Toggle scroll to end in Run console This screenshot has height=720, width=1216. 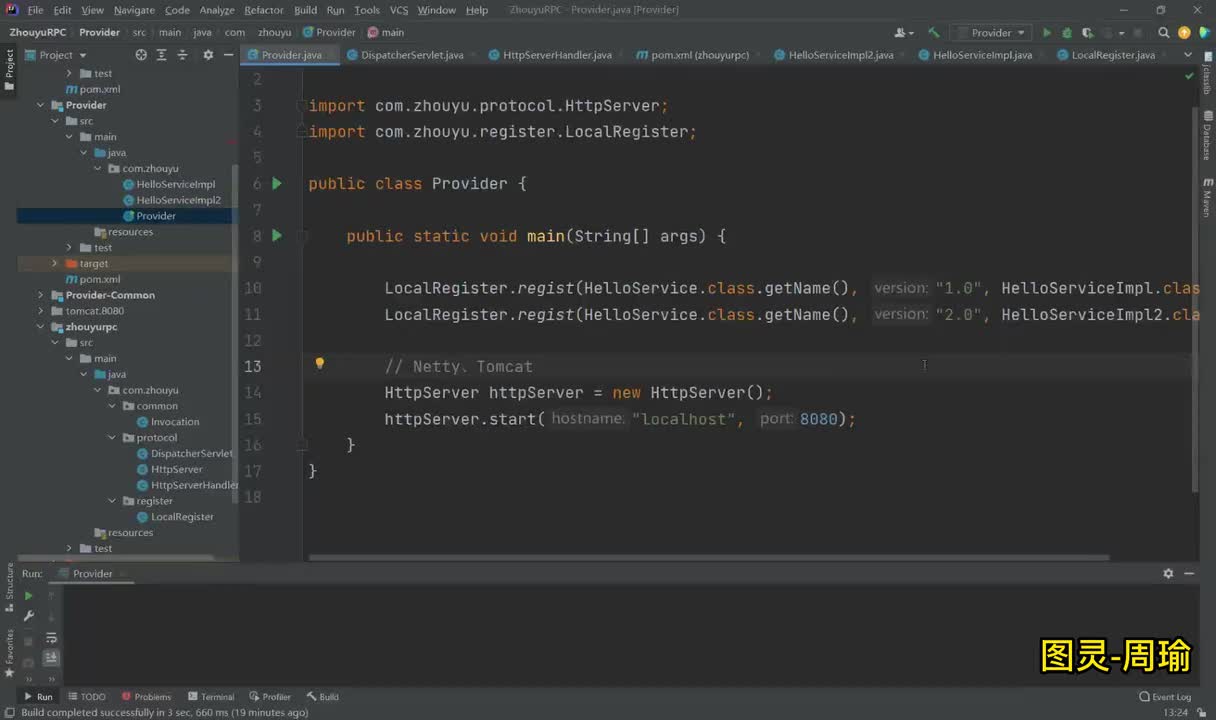[51, 657]
